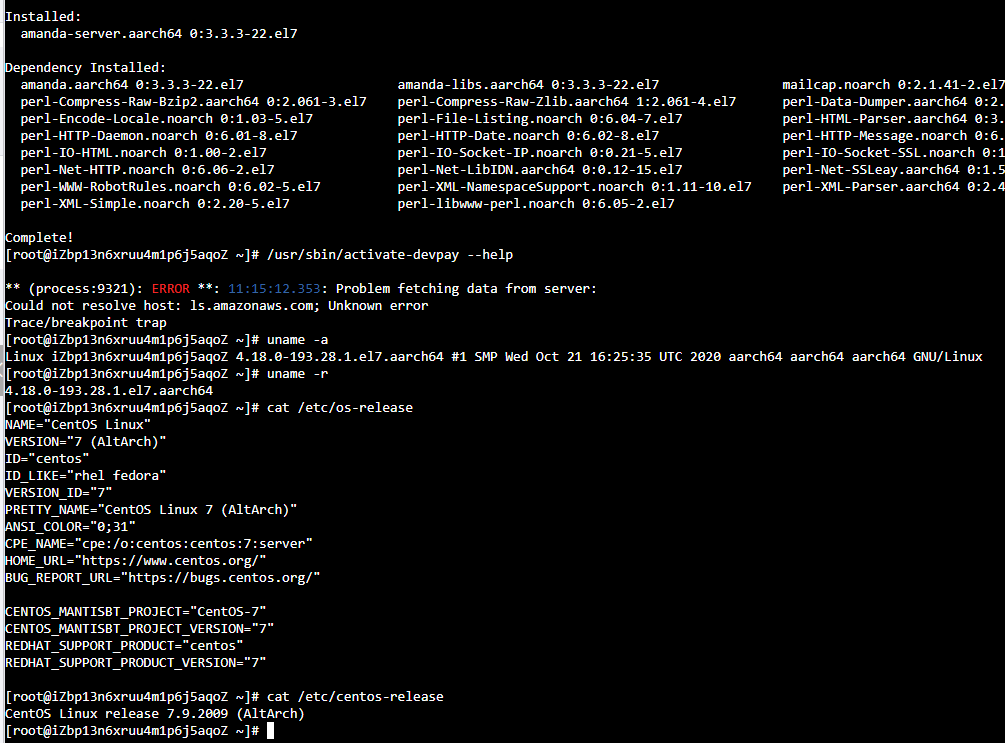1005x743 pixels.
Task: Click the PRETTY_NAME line in os-release output
Action: tap(151, 509)
